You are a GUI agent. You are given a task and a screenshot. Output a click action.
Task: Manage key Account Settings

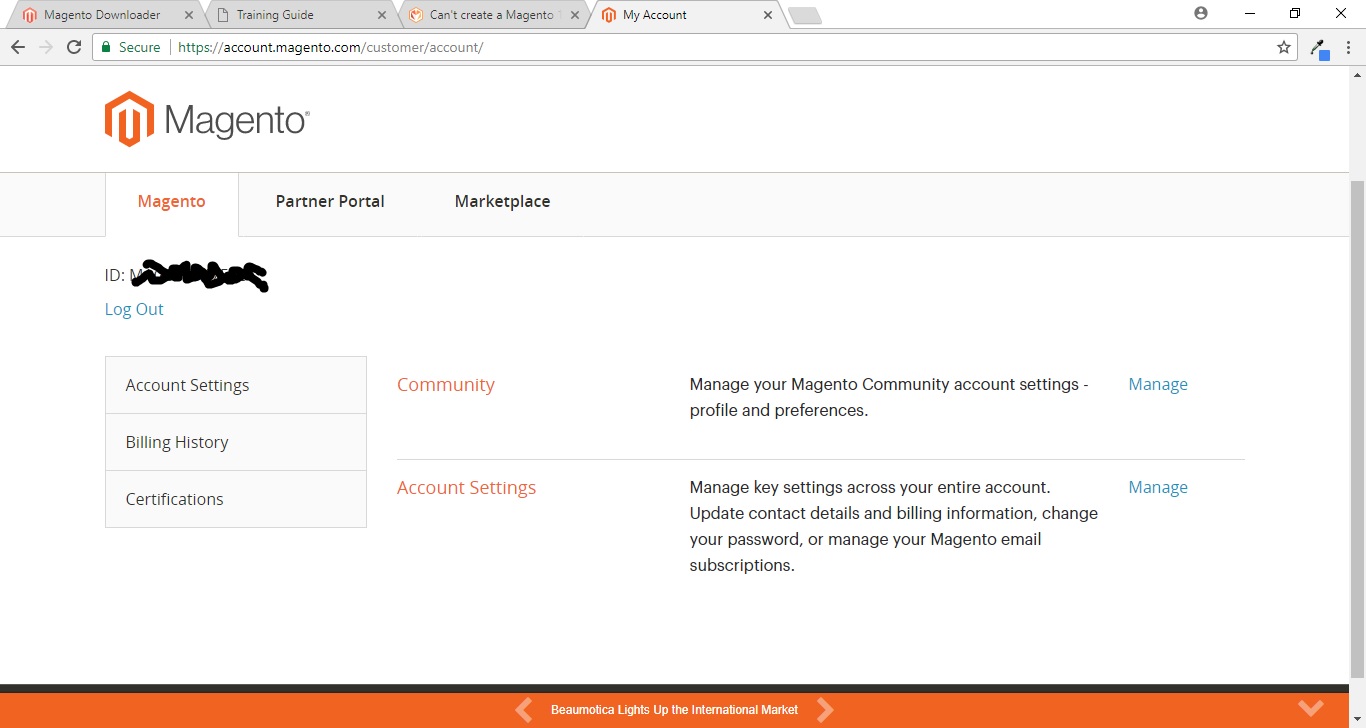1157,487
